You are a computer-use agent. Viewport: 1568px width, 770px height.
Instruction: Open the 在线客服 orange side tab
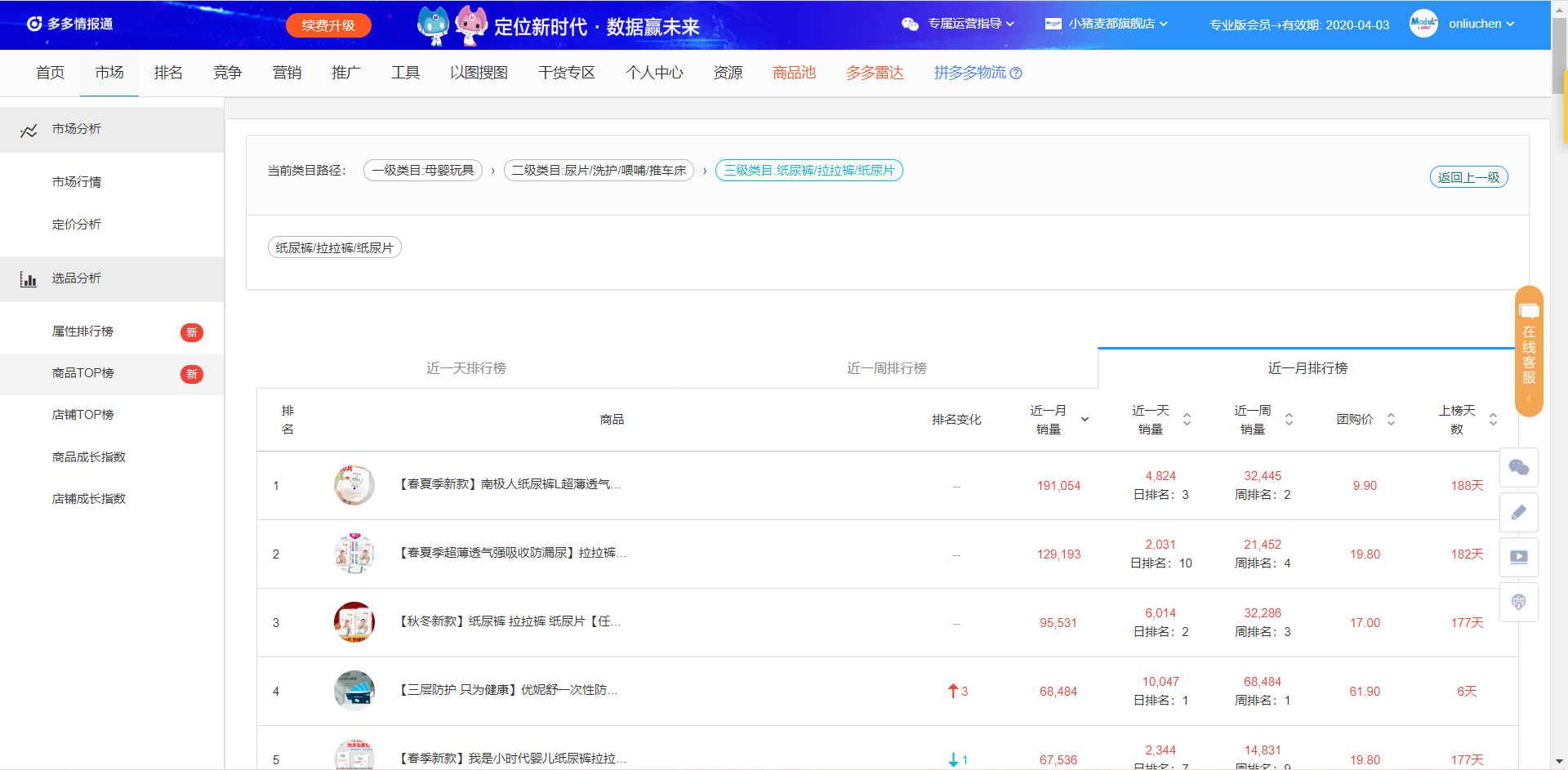[1529, 351]
